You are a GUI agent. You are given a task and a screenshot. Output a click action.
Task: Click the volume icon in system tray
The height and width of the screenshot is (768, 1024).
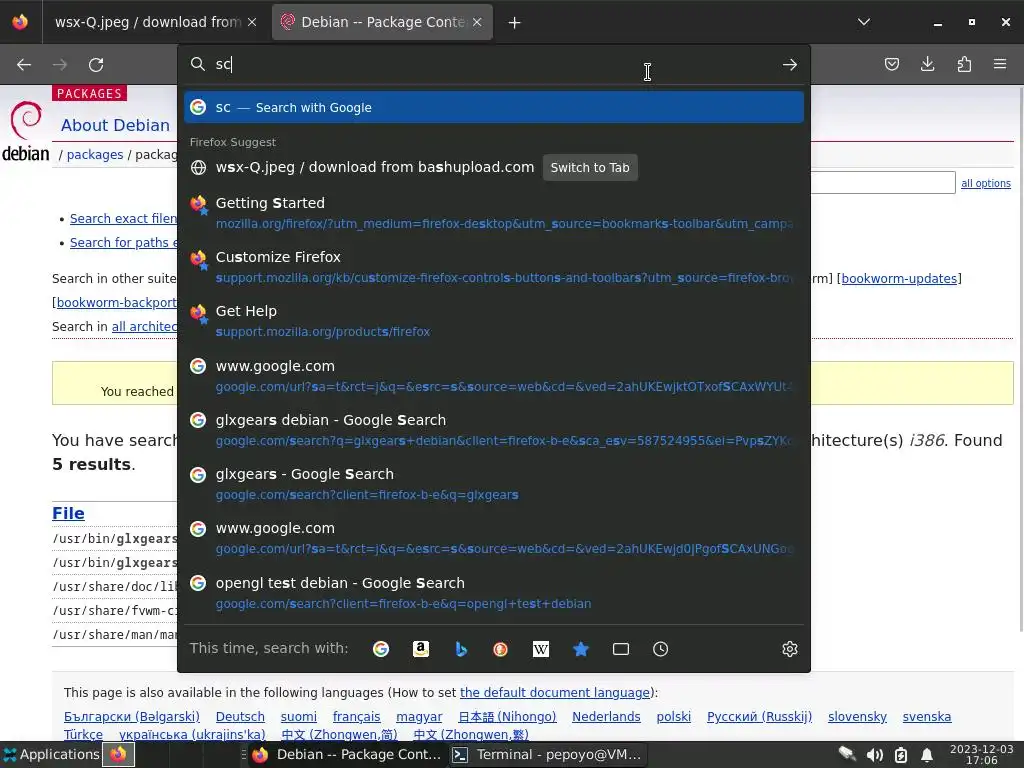(x=874, y=755)
